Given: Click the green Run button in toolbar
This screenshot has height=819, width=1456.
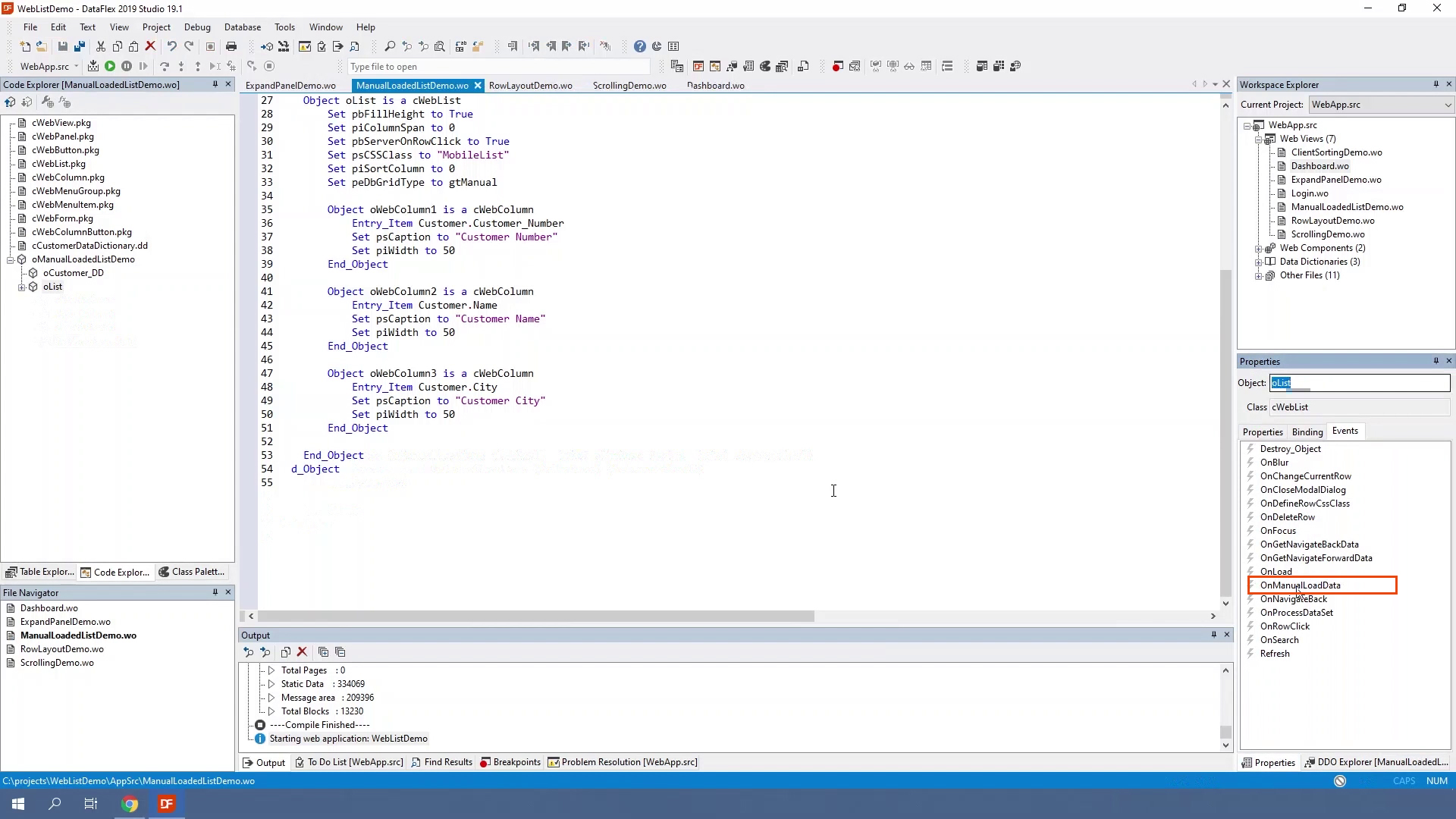Looking at the screenshot, I should pos(110,67).
